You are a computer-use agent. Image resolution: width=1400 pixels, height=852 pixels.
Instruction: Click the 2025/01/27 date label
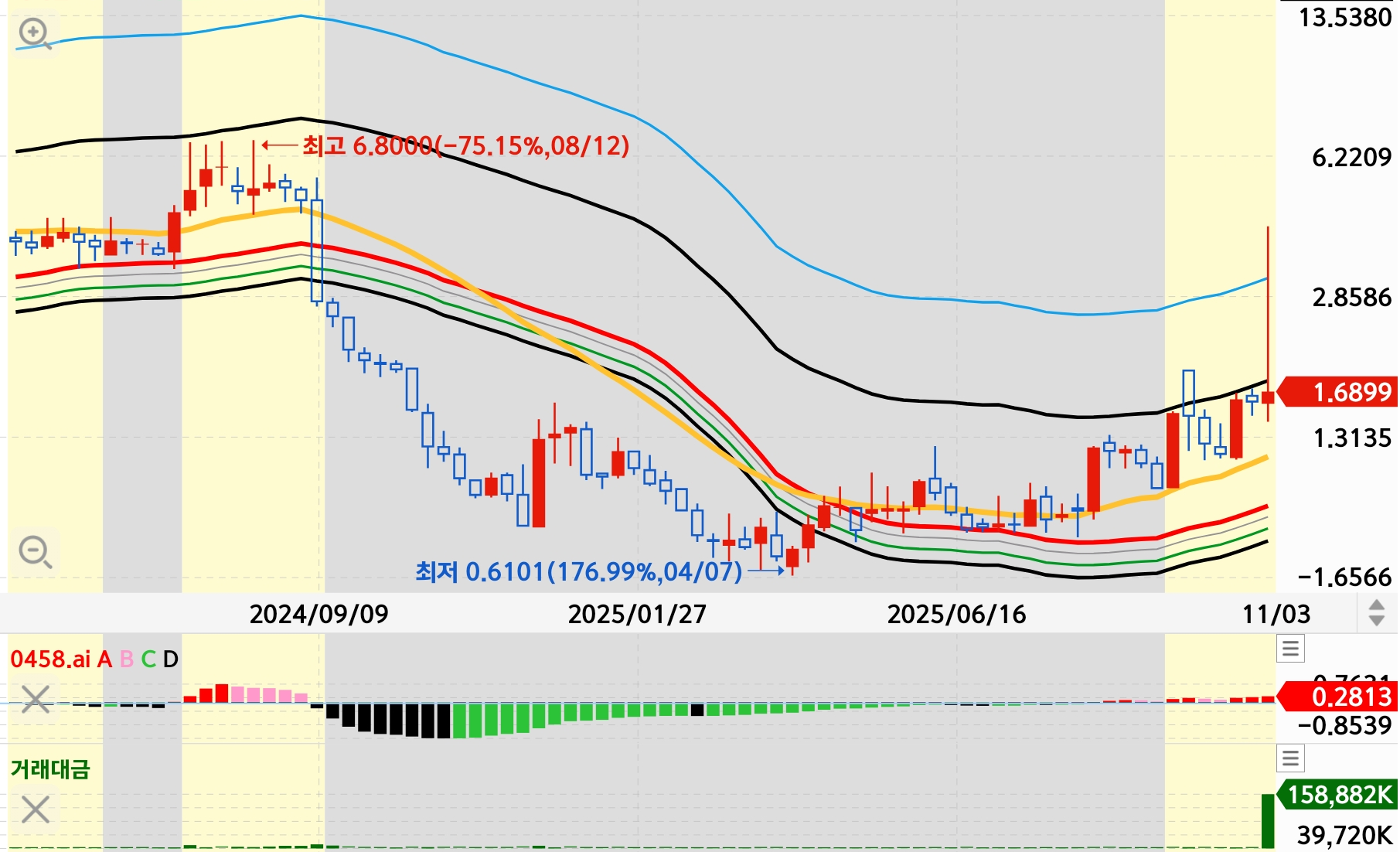[x=638, y=614]
